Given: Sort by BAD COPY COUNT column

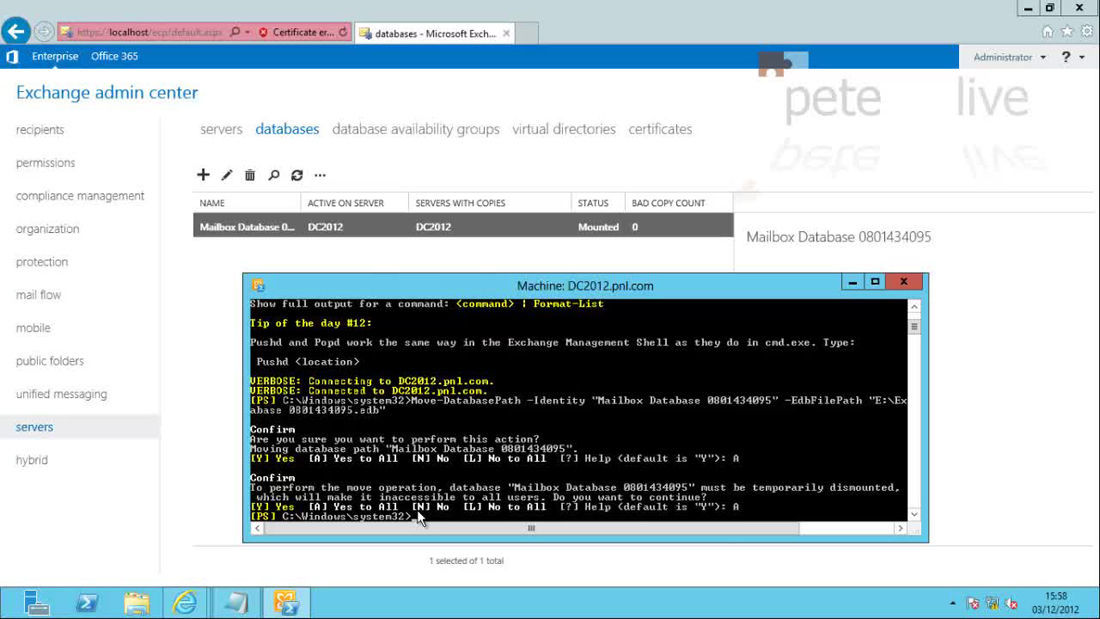Looking at the screenshot, I should [678, 203].
